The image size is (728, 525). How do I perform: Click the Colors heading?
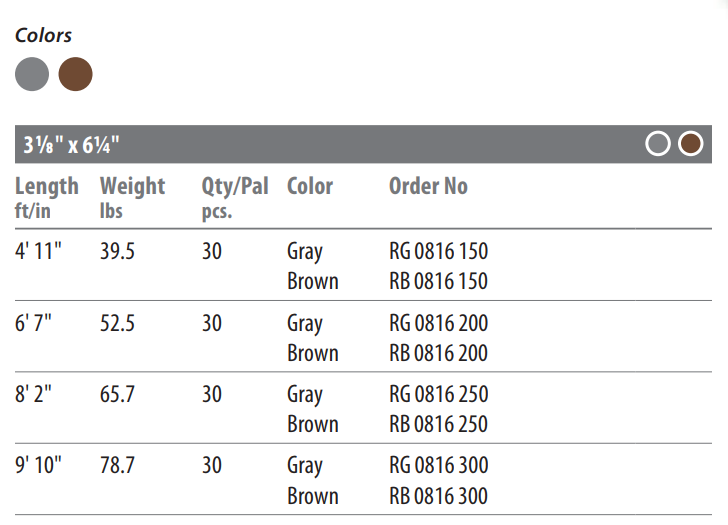click(43, 35)
